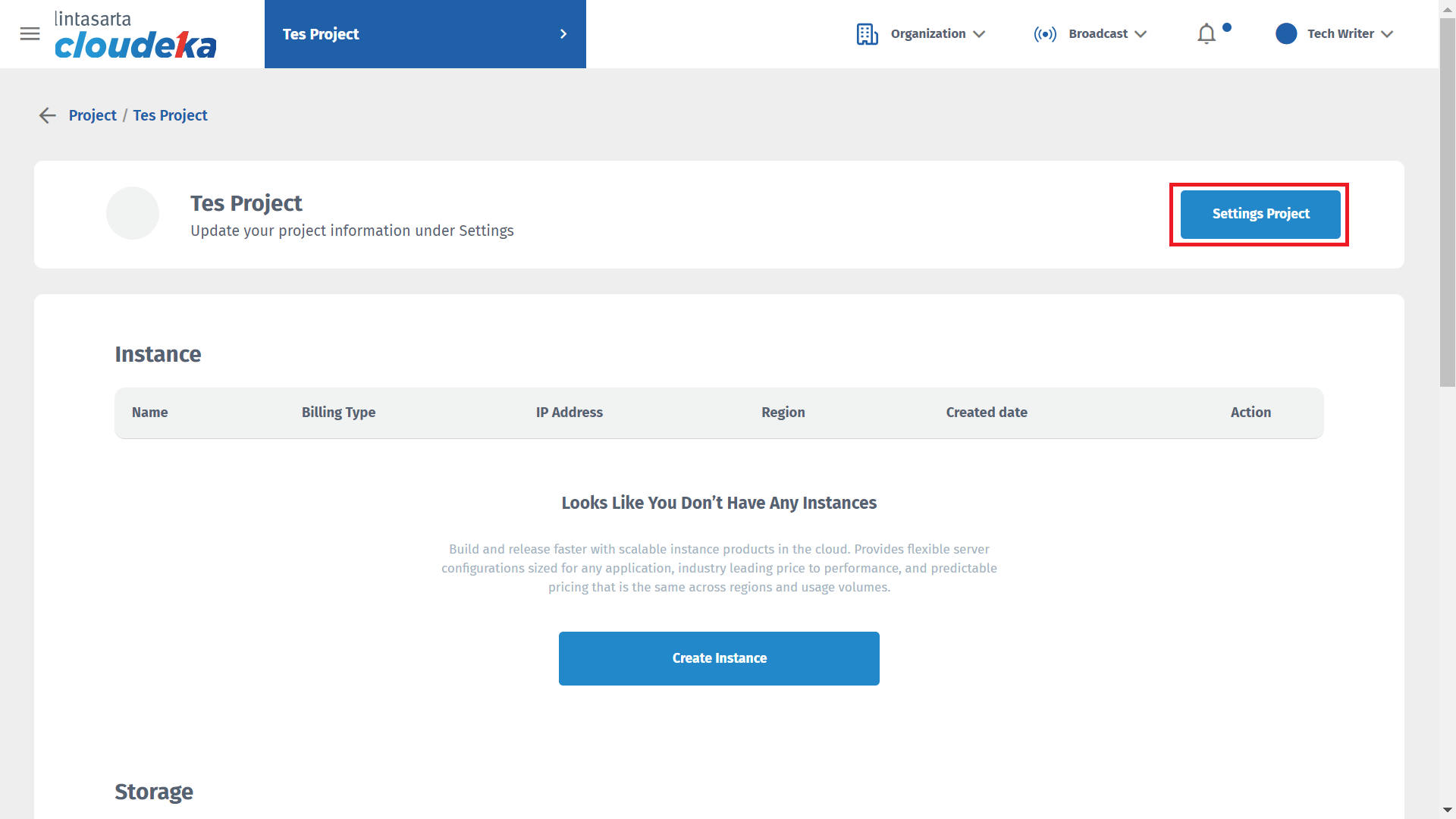Open the notifications bell icon

coord(1207,34)
